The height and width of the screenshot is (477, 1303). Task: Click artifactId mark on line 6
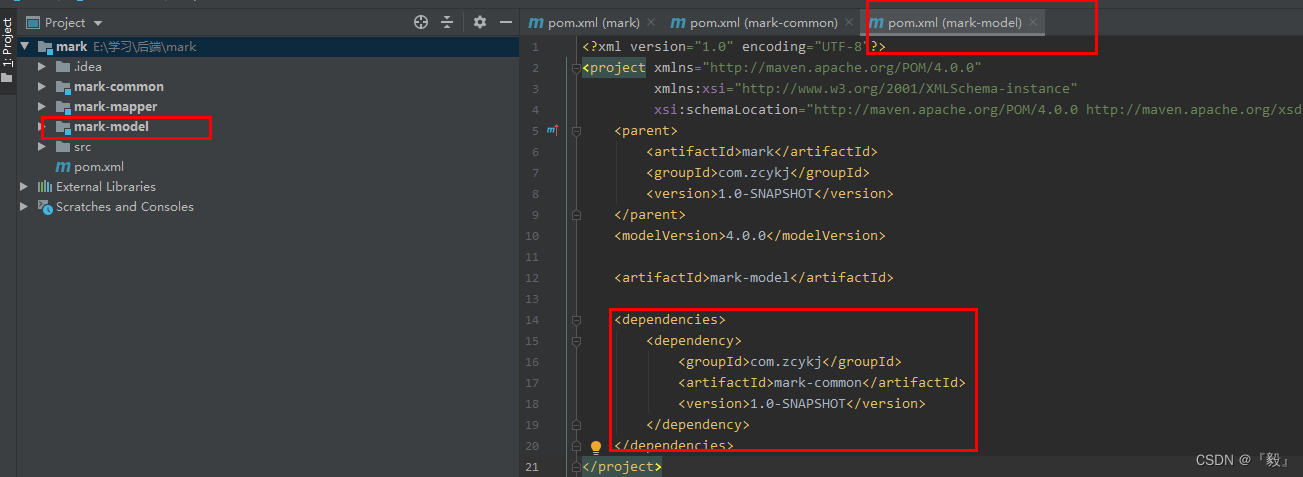(x=762, y=152)
